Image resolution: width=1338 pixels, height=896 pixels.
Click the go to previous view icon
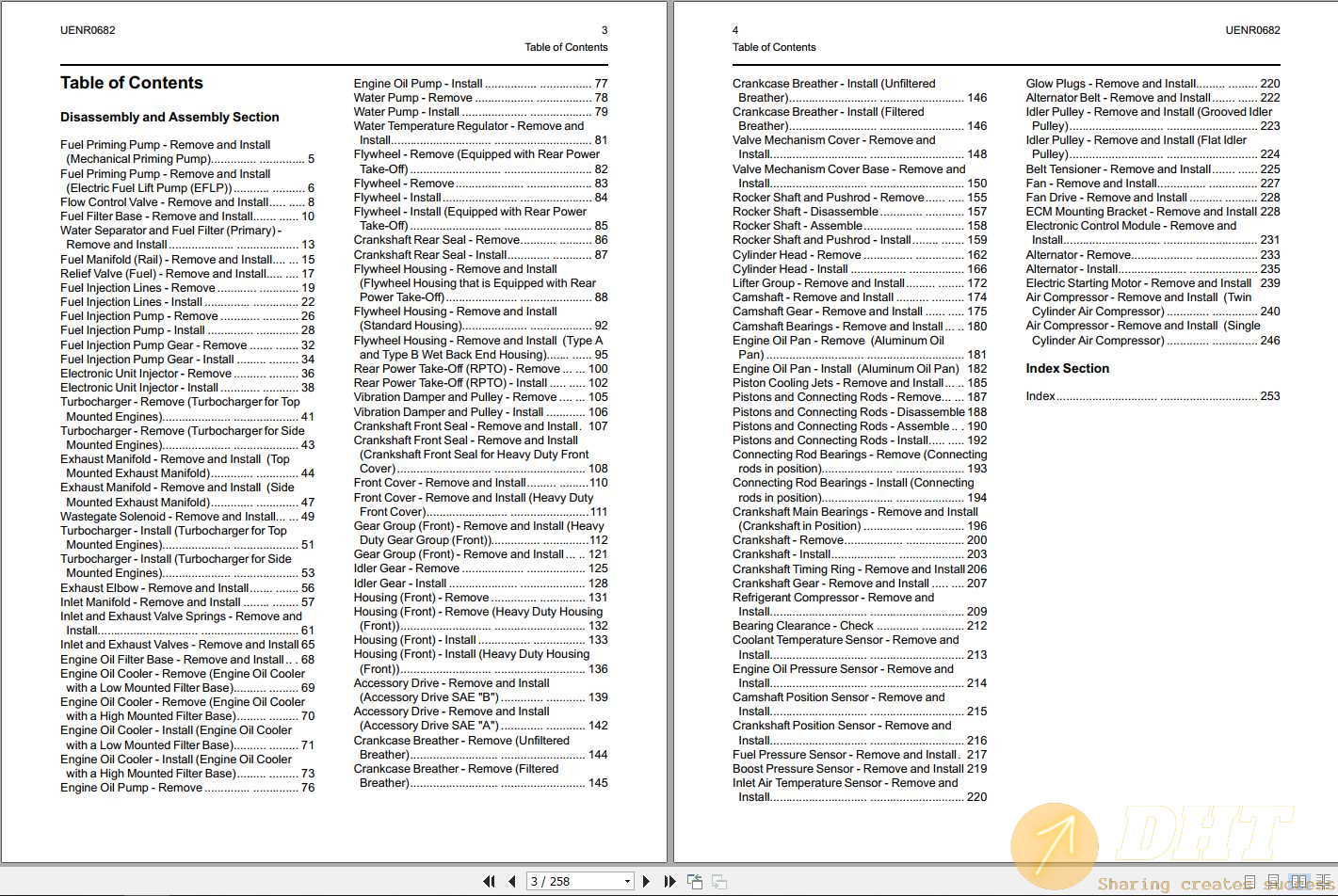point(695,882)
